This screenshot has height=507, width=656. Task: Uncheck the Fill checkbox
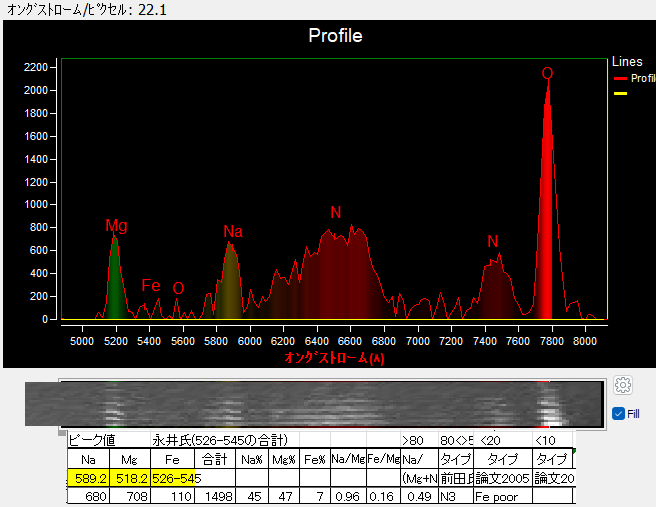pos(618,414)
